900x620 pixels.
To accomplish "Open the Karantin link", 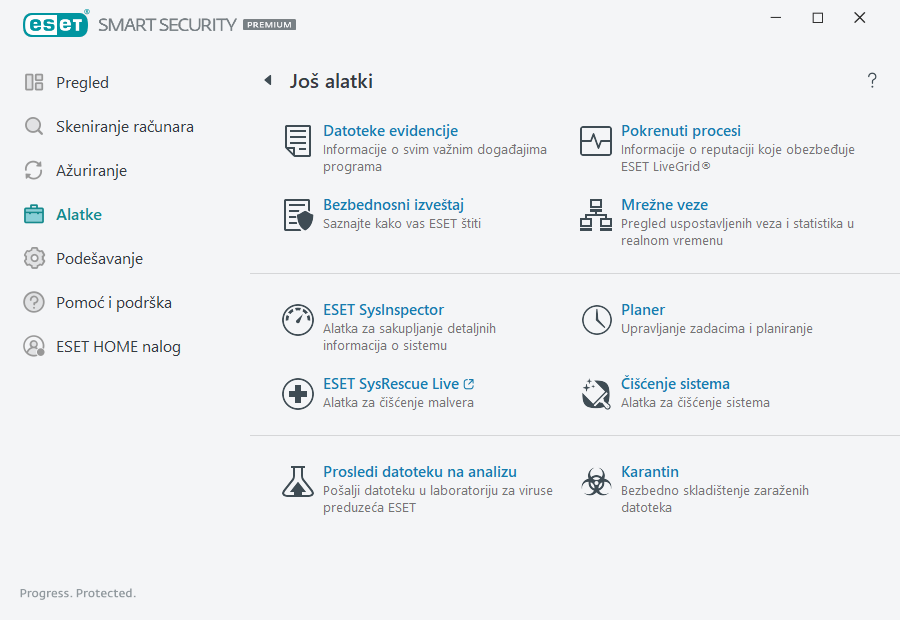I will [x=650, y=472].
